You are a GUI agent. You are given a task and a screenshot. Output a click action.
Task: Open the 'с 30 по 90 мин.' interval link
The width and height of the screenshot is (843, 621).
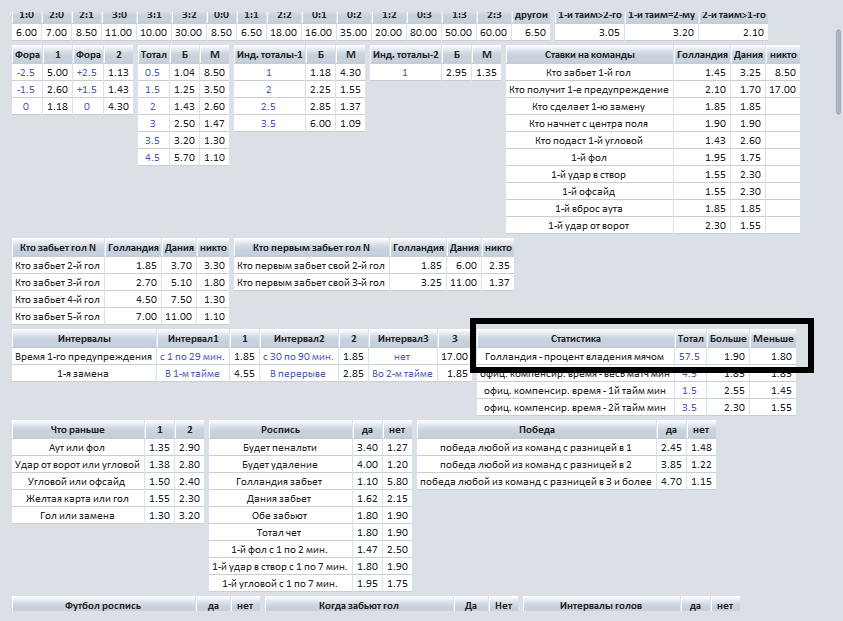coord(298,356)
